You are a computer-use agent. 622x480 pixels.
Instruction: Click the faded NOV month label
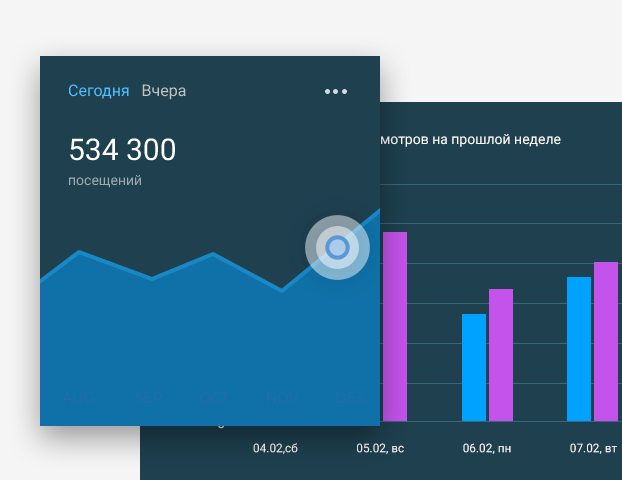coord(283,398)
